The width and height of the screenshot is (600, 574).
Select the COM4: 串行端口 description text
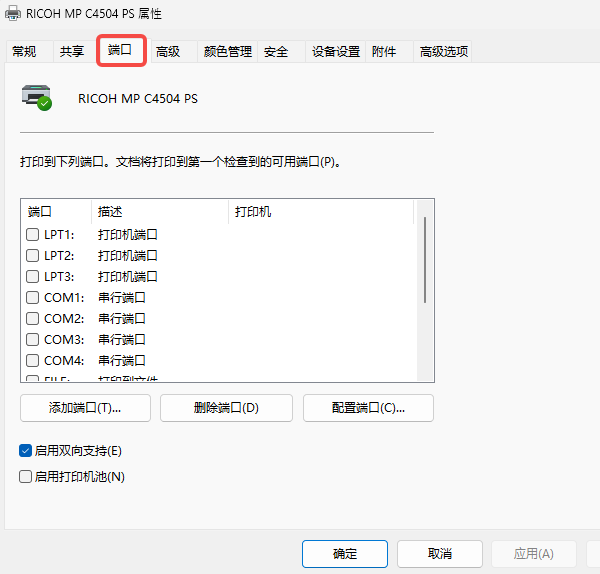[122, 360]
